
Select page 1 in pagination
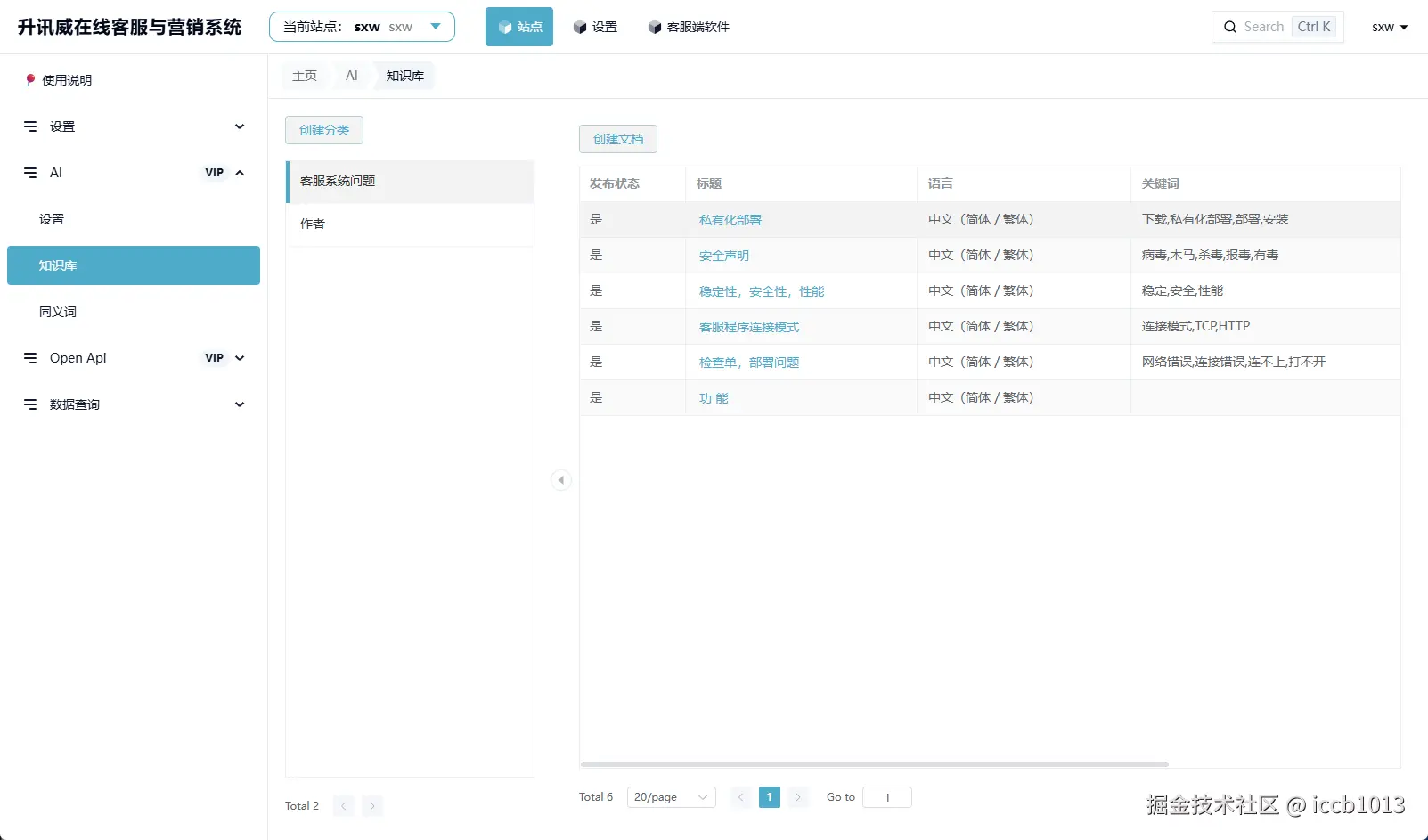click(770, 797)
